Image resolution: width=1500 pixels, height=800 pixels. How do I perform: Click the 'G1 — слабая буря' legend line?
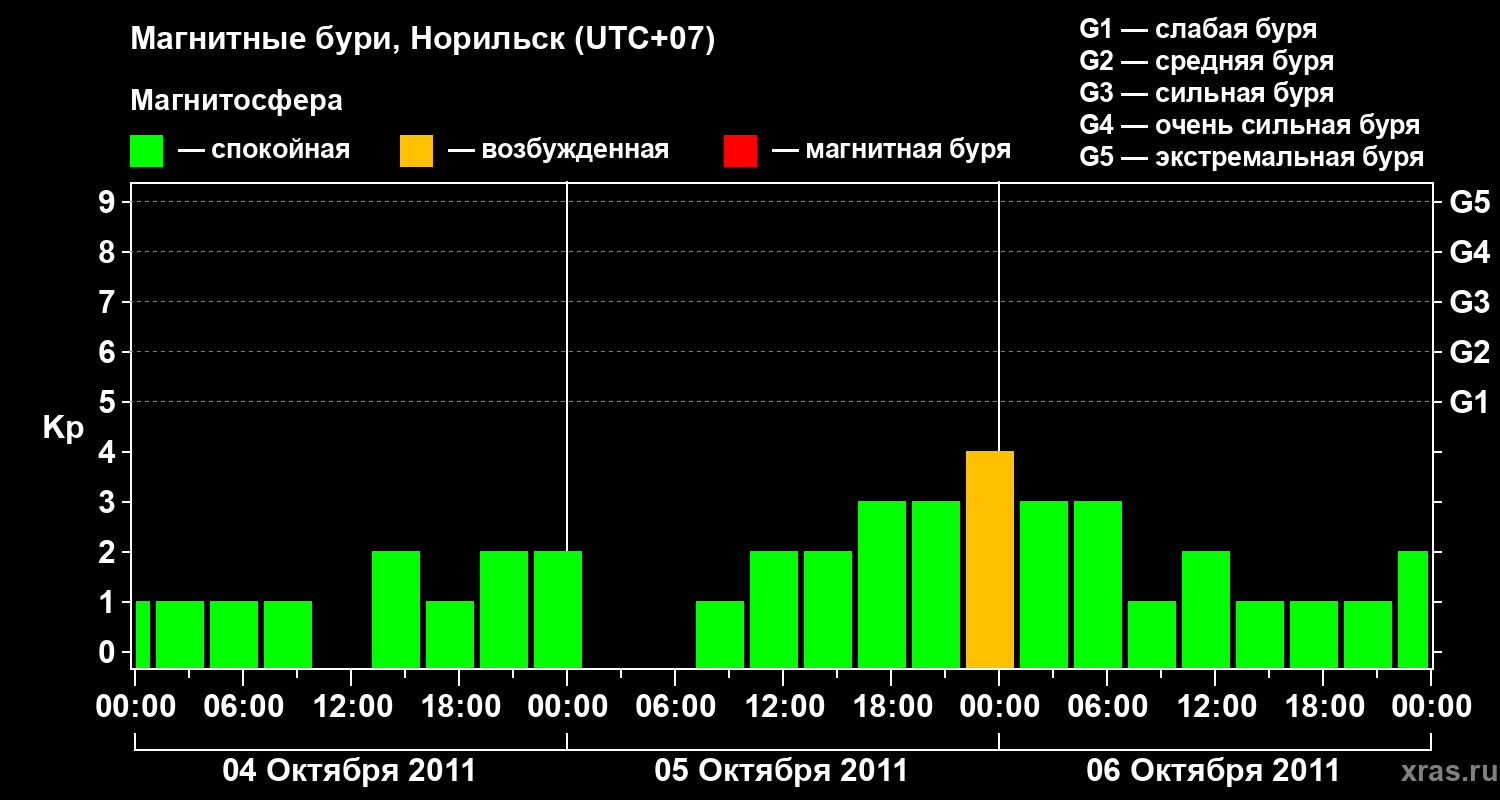(x=1198, y=29)
